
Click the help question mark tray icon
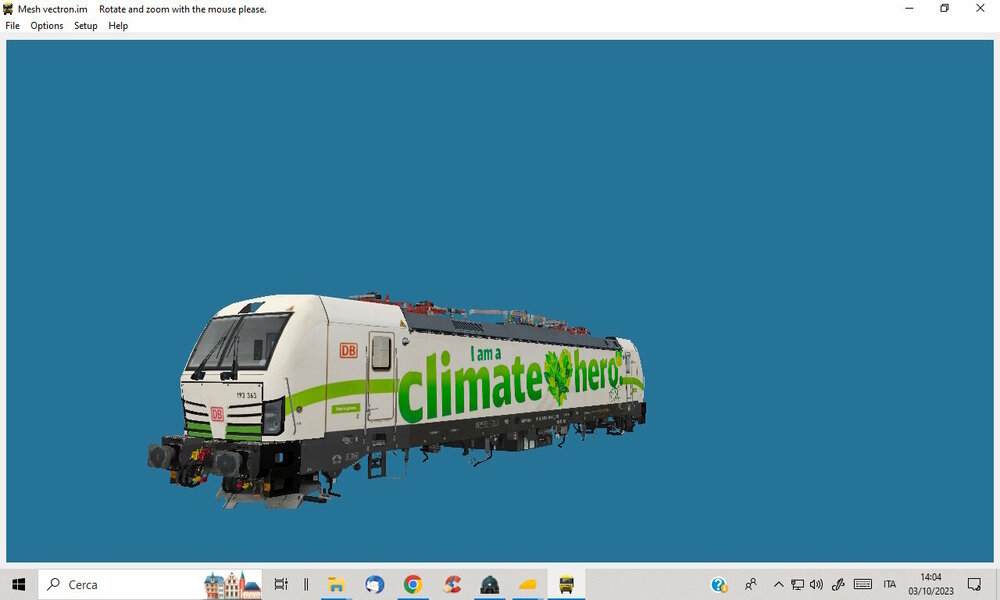click(719, 584)
